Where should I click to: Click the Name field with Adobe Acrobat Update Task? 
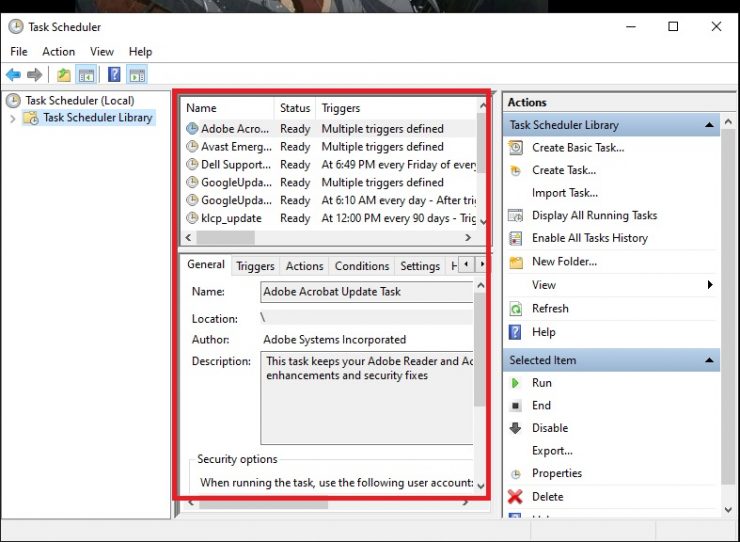point(366,292)
